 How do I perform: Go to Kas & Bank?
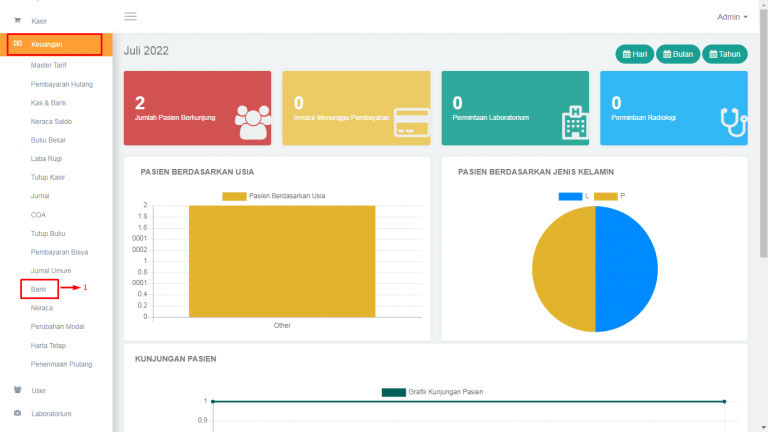pyautogui.click(x=48, y=103)
